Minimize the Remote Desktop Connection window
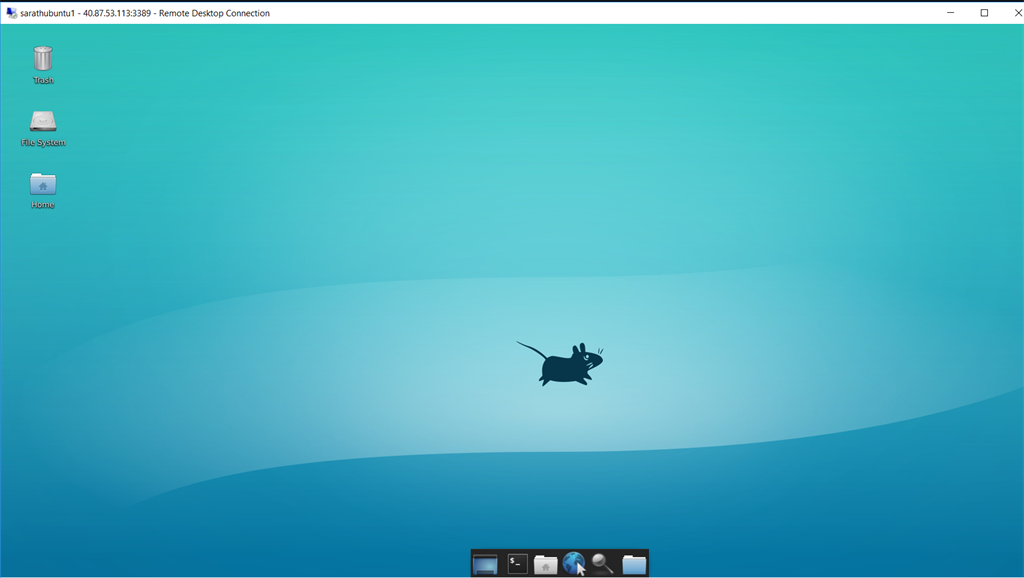This screenshot has width=1024, height=578. pyautogui.click(x=950, y=12)
